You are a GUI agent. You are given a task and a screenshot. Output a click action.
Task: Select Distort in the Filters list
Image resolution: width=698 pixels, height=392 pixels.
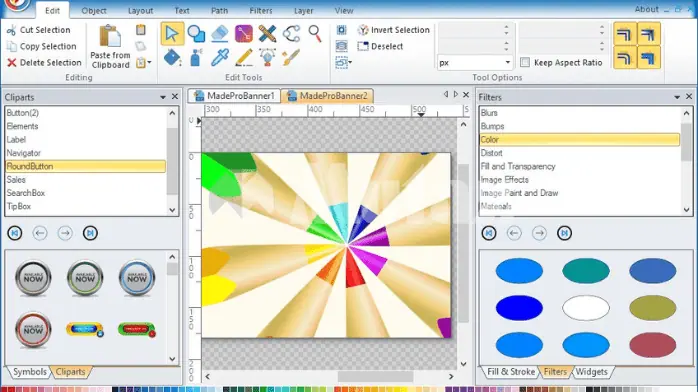[x=580, y=153]
